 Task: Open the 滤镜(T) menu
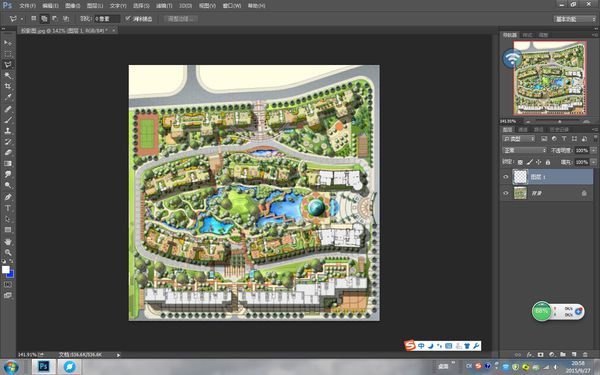click(x=164, y=6)
